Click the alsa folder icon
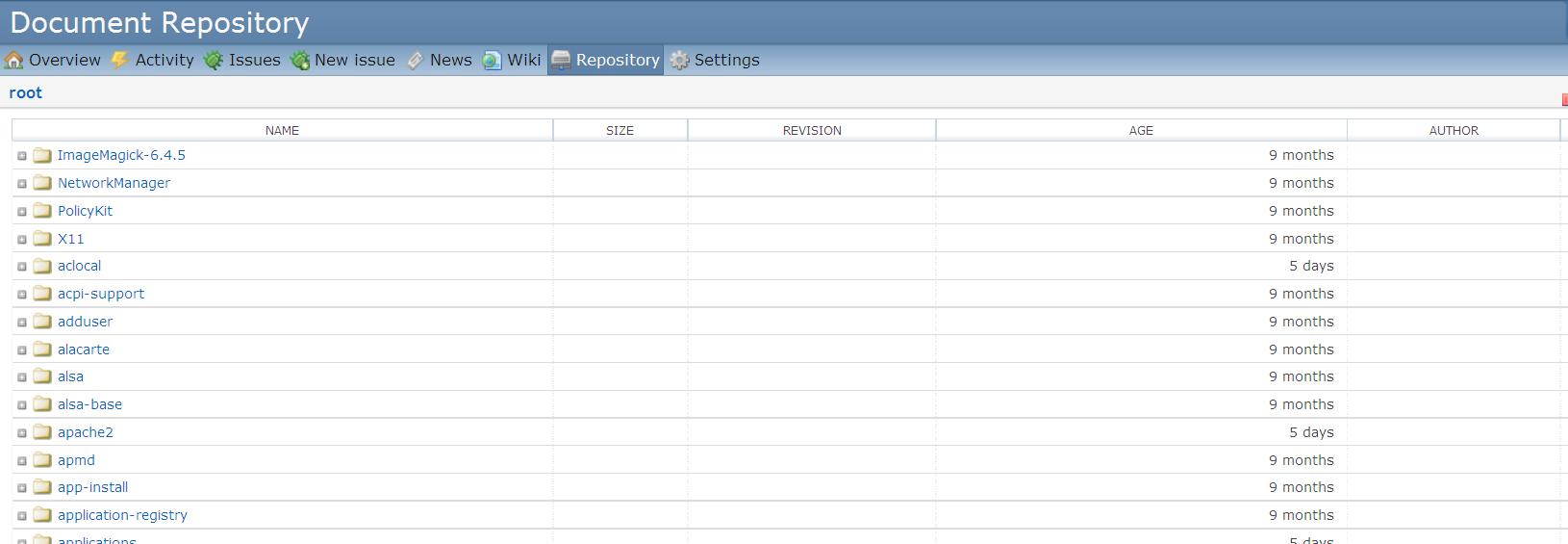Viewport: 1568px width, 544px height. 42,376
